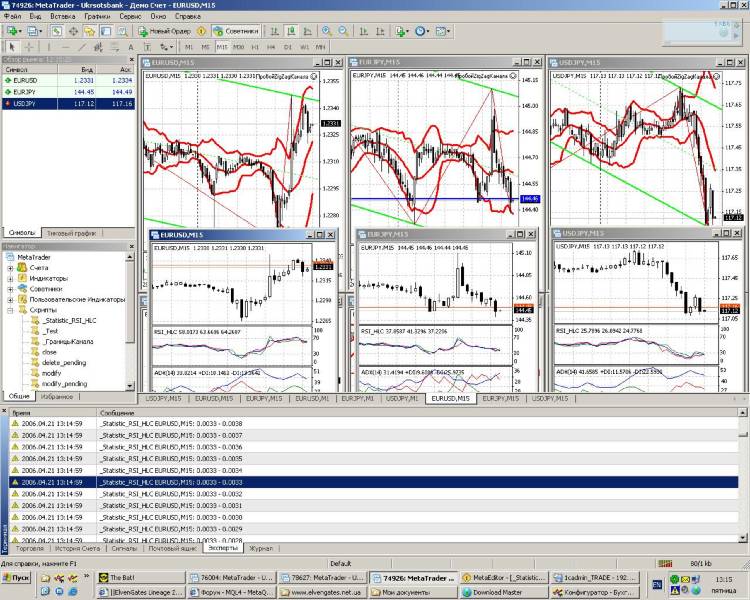Image resolution: width=750 pixels, height=600 pixels.
Task: Collapse the Скрипты node in Navigator
Action: click(10, 310)
